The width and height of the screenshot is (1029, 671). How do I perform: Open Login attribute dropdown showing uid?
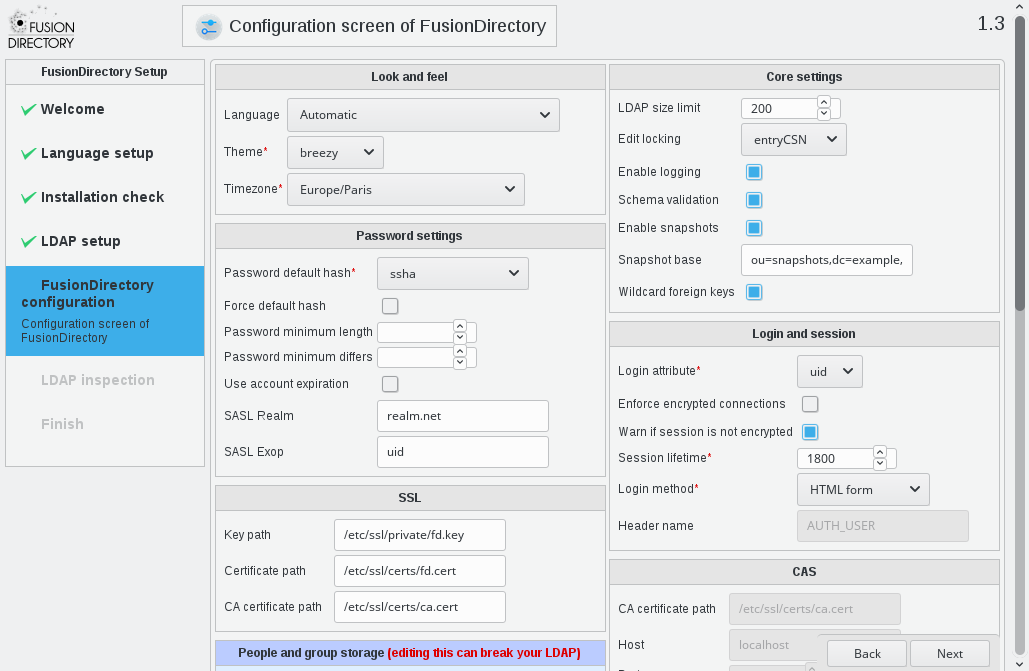(830, 372)
